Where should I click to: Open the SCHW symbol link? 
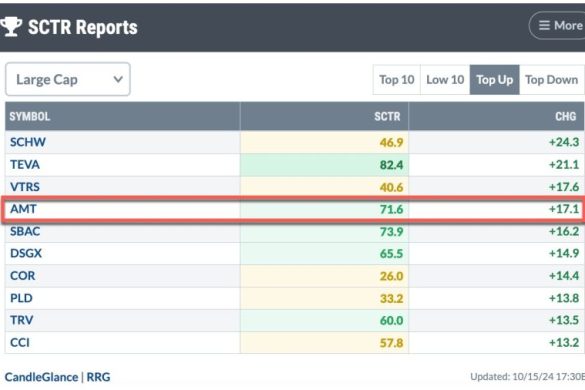pos(28,142)
